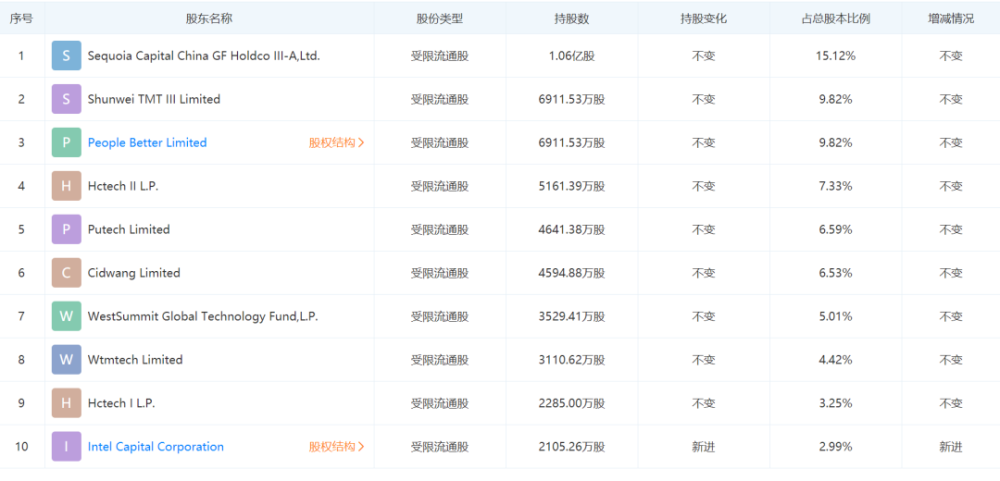This screenshot has width=1000, height=481.
Task: Click the S avatar beside Shunwei TMT III
Action: click(66, 99)
